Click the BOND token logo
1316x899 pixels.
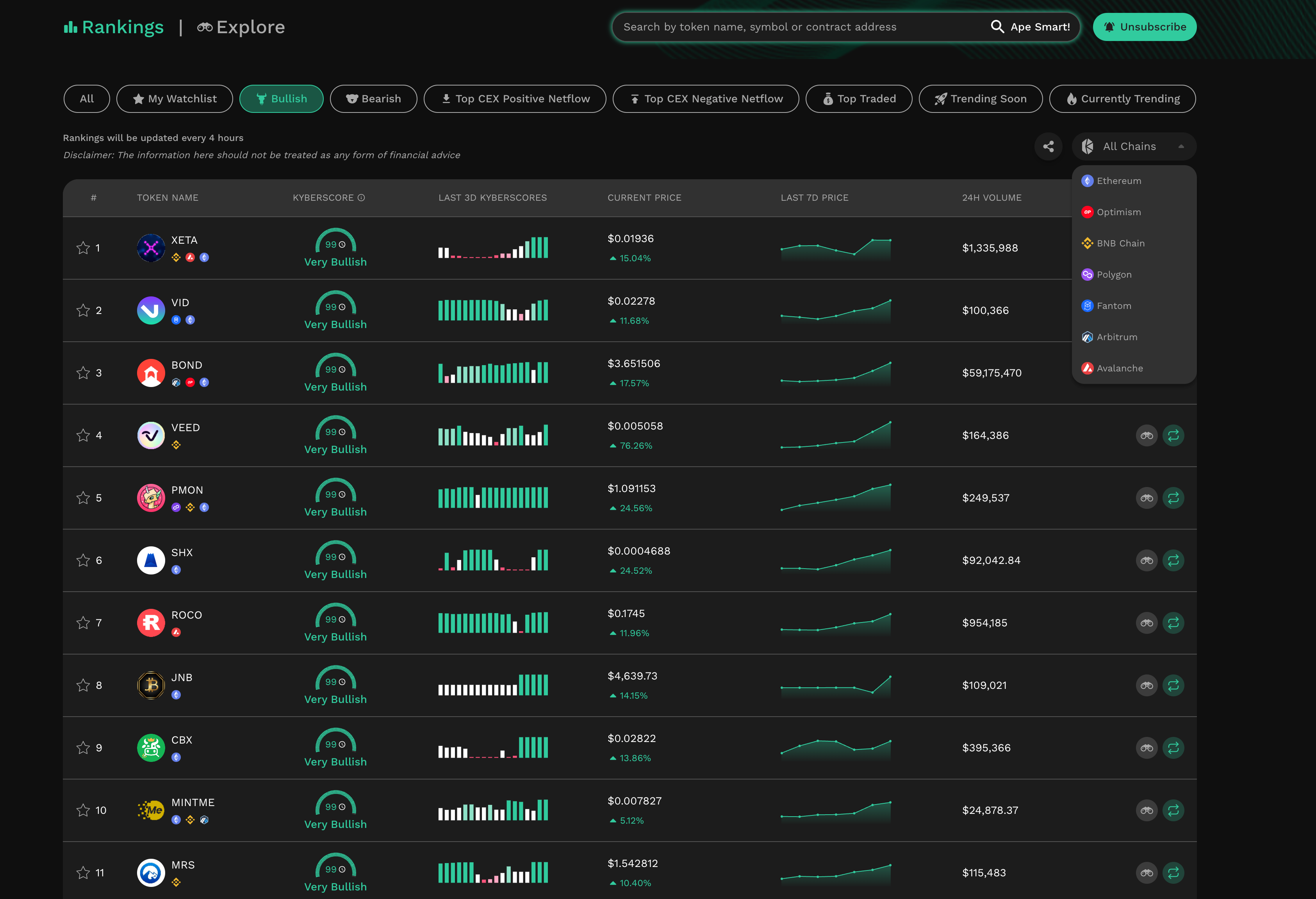pos(151,373)
